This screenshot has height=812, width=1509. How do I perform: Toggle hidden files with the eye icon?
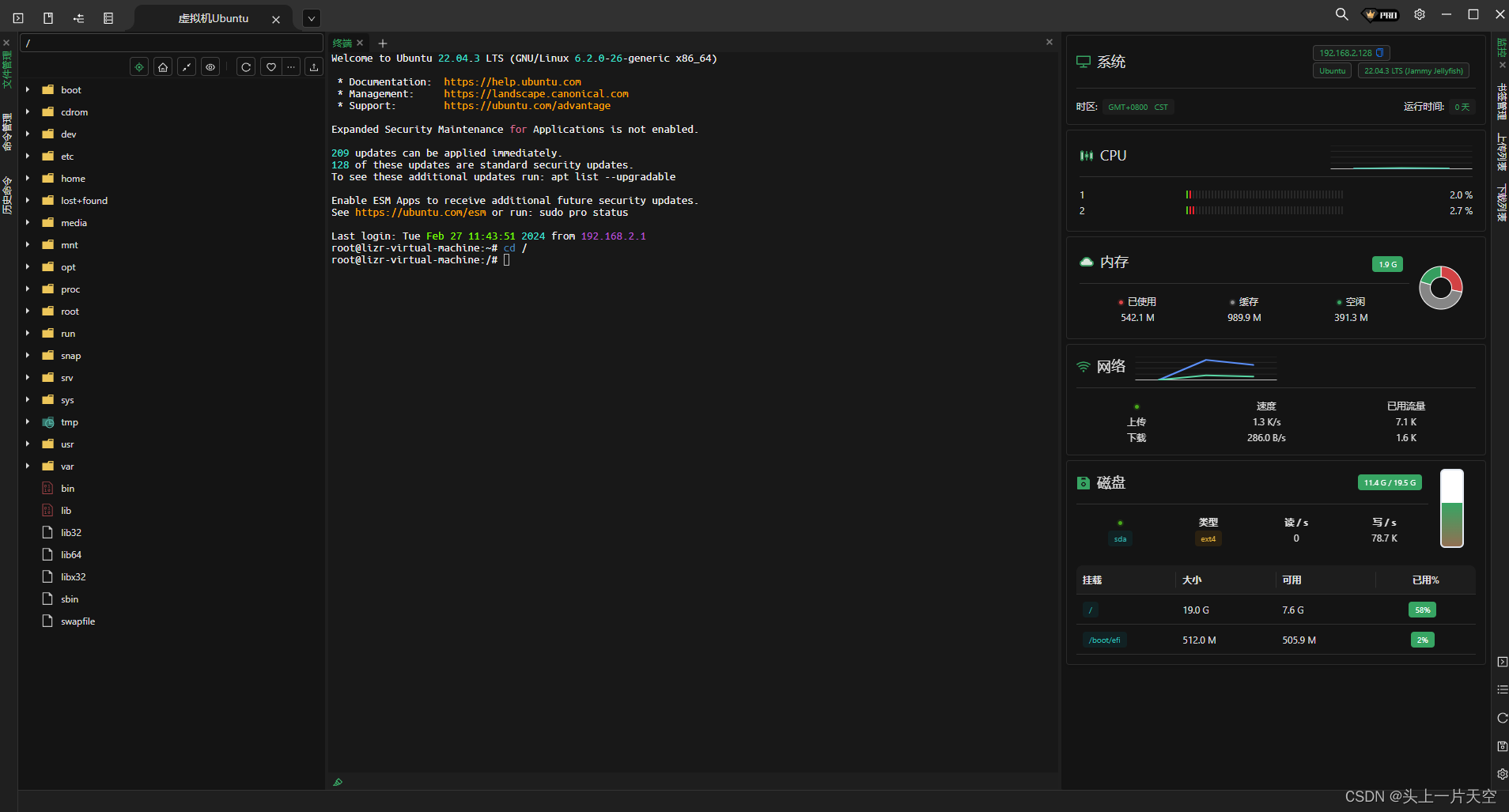pyautogui.click(x=210, y=67)
